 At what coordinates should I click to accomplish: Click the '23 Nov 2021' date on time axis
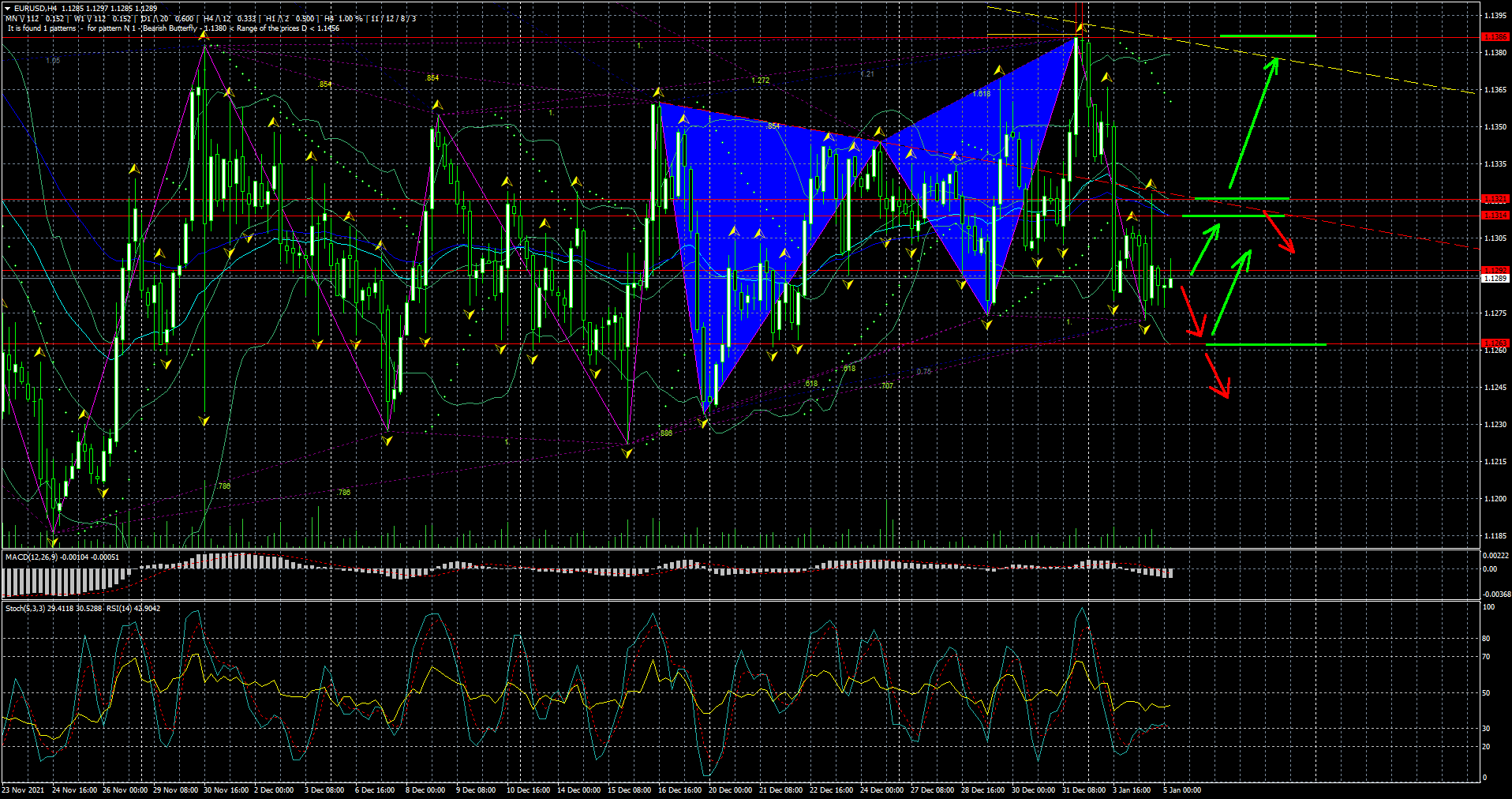[x=24, y=790]
